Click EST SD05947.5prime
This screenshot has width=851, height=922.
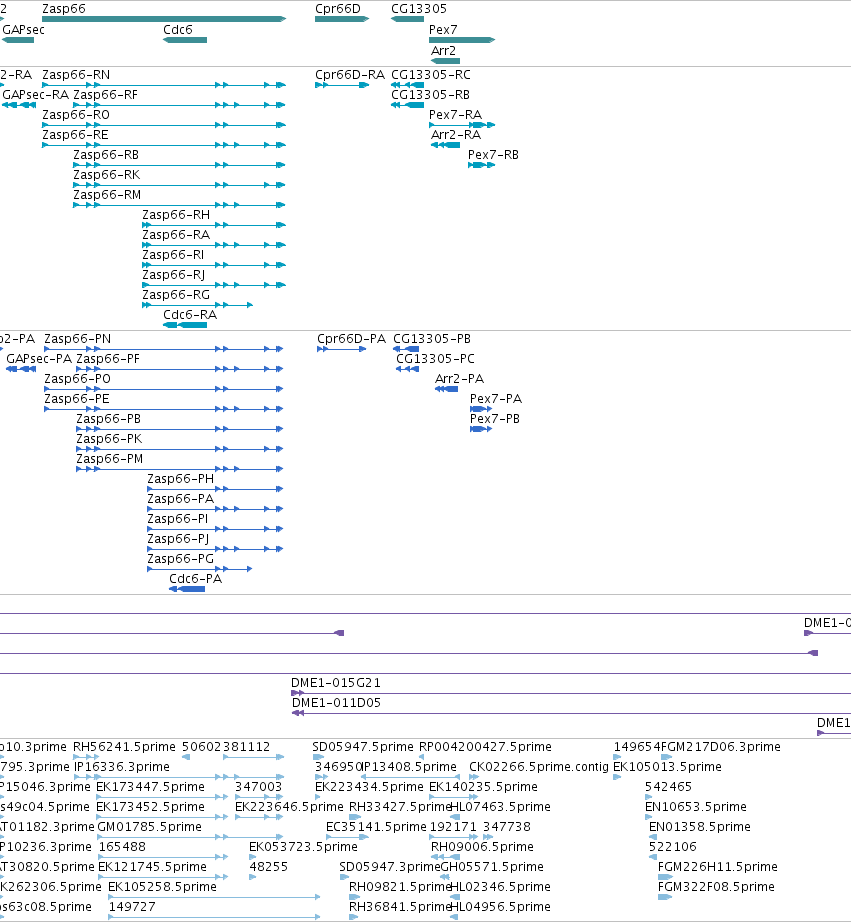[x=363, y=747]
